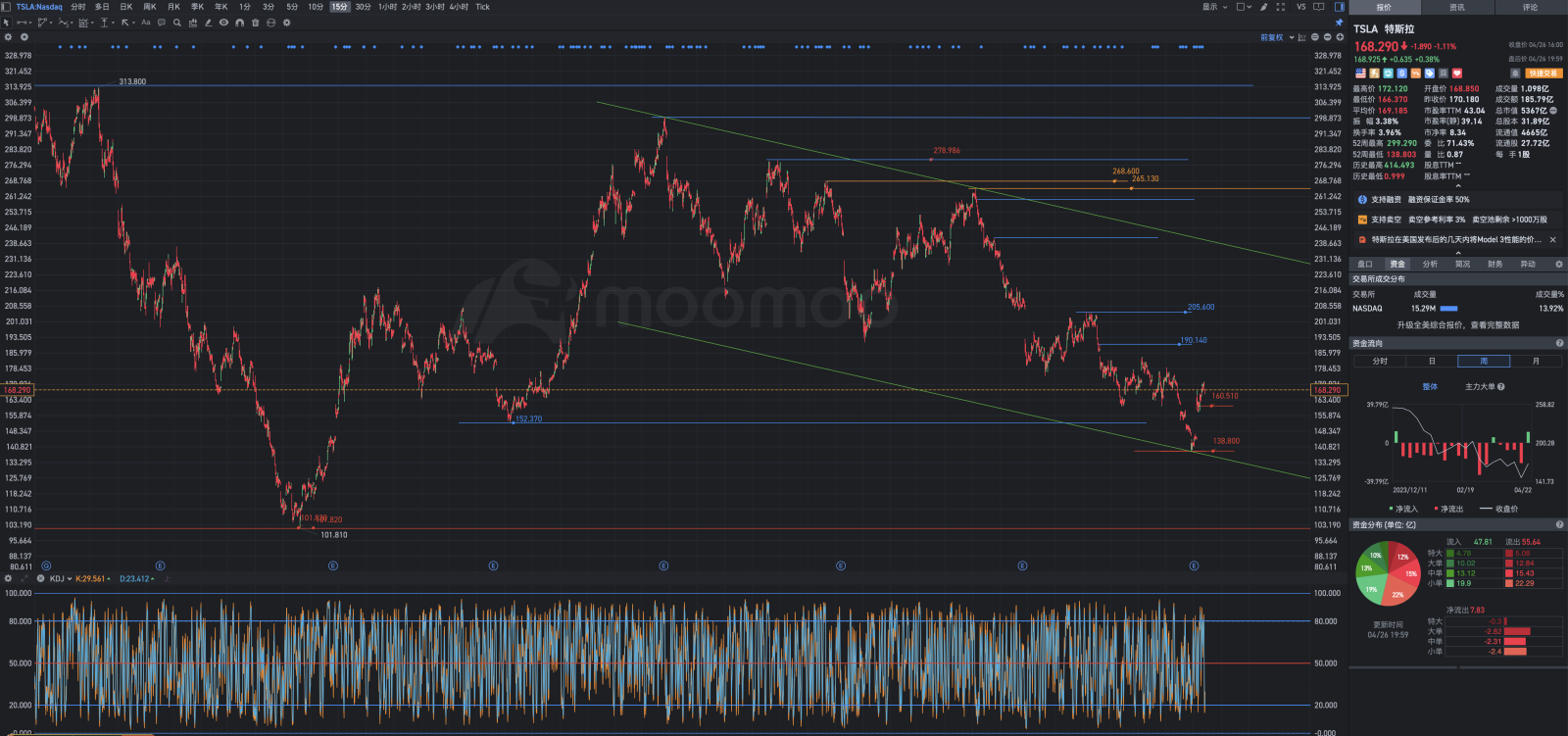Open the chart layout dropdown
The width and height of the screenshot is (1568, 736).
coord(1245,7)
